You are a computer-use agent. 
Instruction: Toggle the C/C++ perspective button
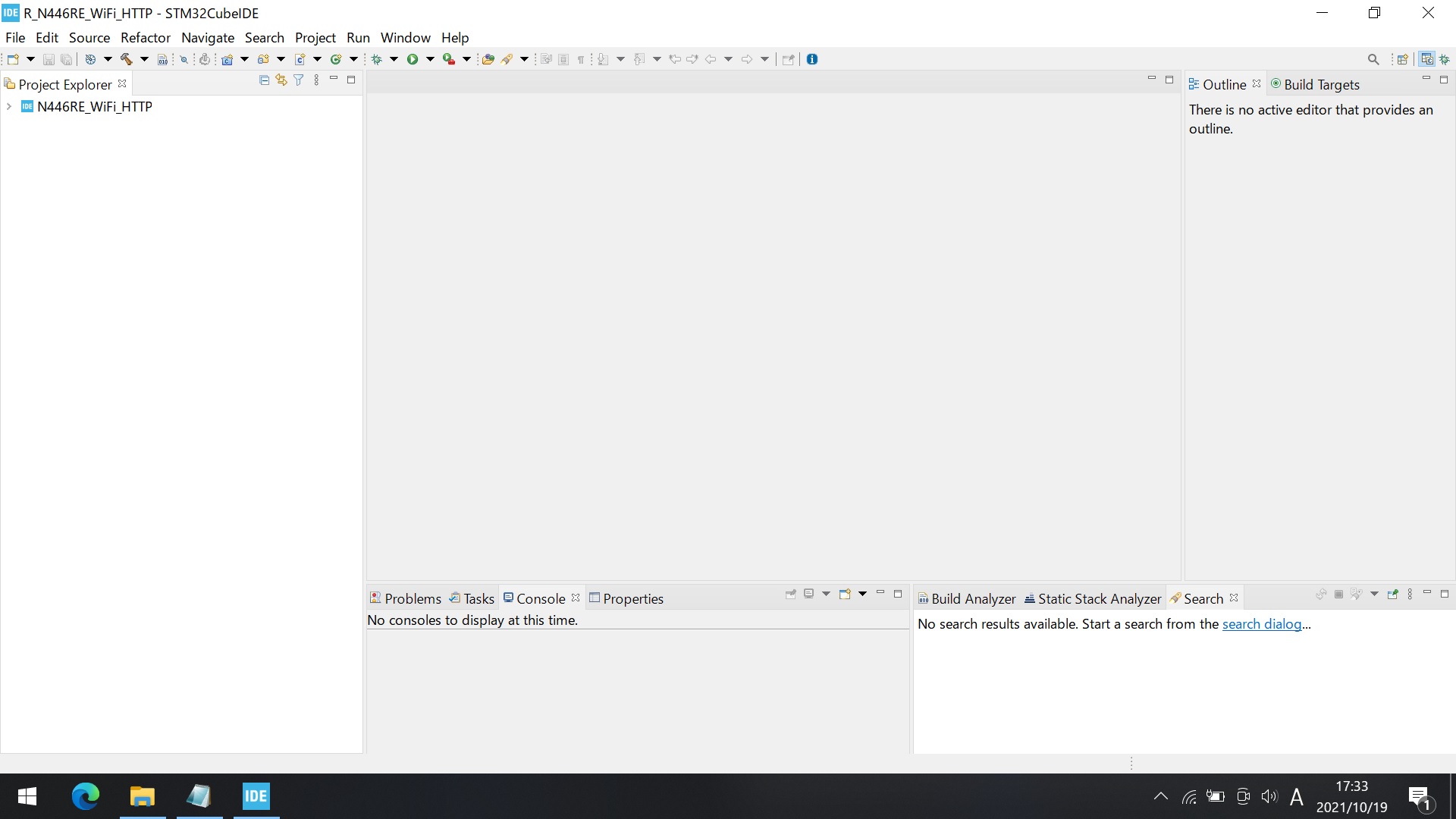(1427, 59)
